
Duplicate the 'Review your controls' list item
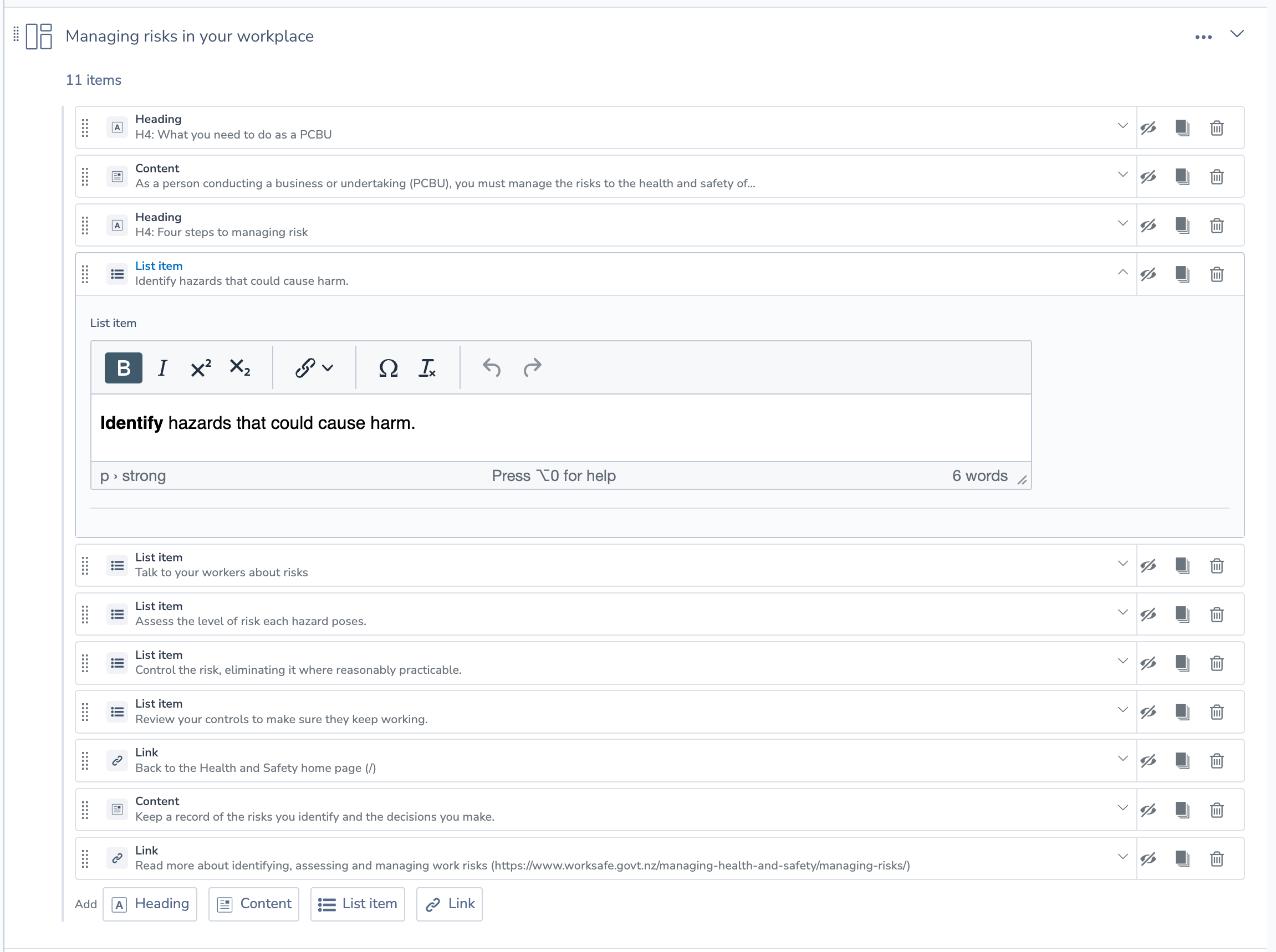pos(1182,712)
